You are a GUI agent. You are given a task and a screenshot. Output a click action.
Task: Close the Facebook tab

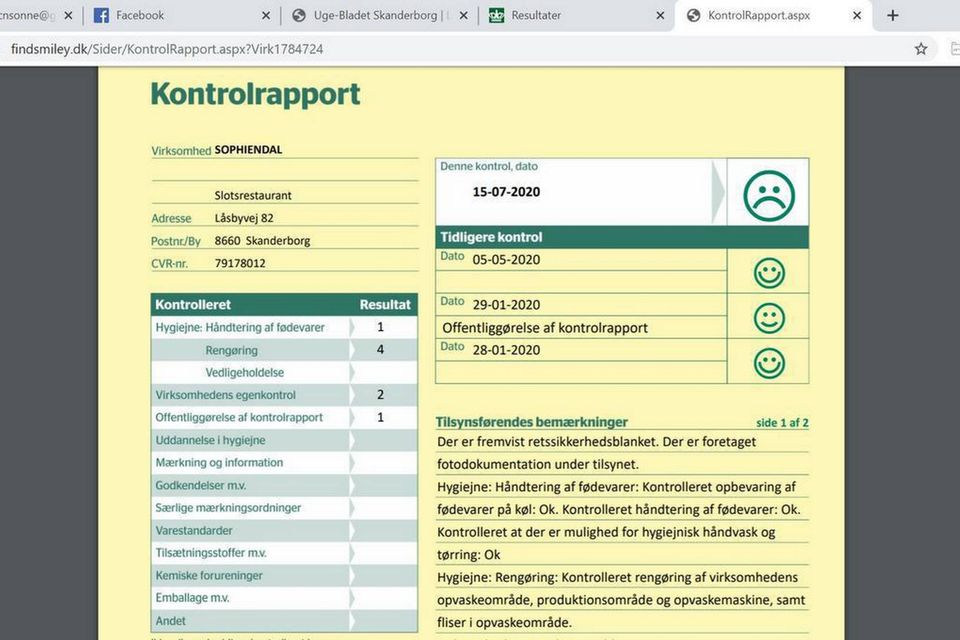pos(266,15)
